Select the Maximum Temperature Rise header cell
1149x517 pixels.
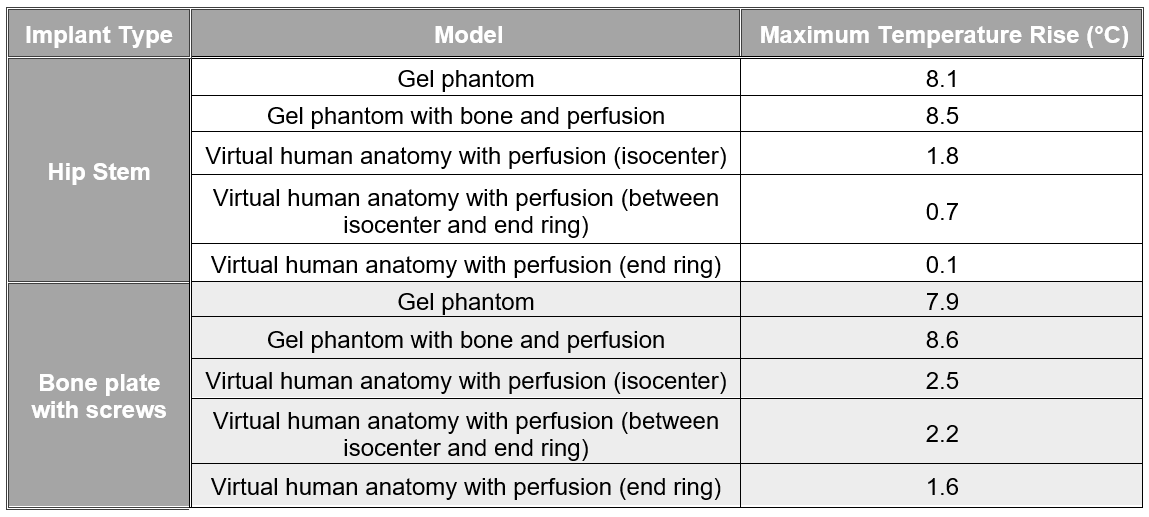click(x=943, y=36)
